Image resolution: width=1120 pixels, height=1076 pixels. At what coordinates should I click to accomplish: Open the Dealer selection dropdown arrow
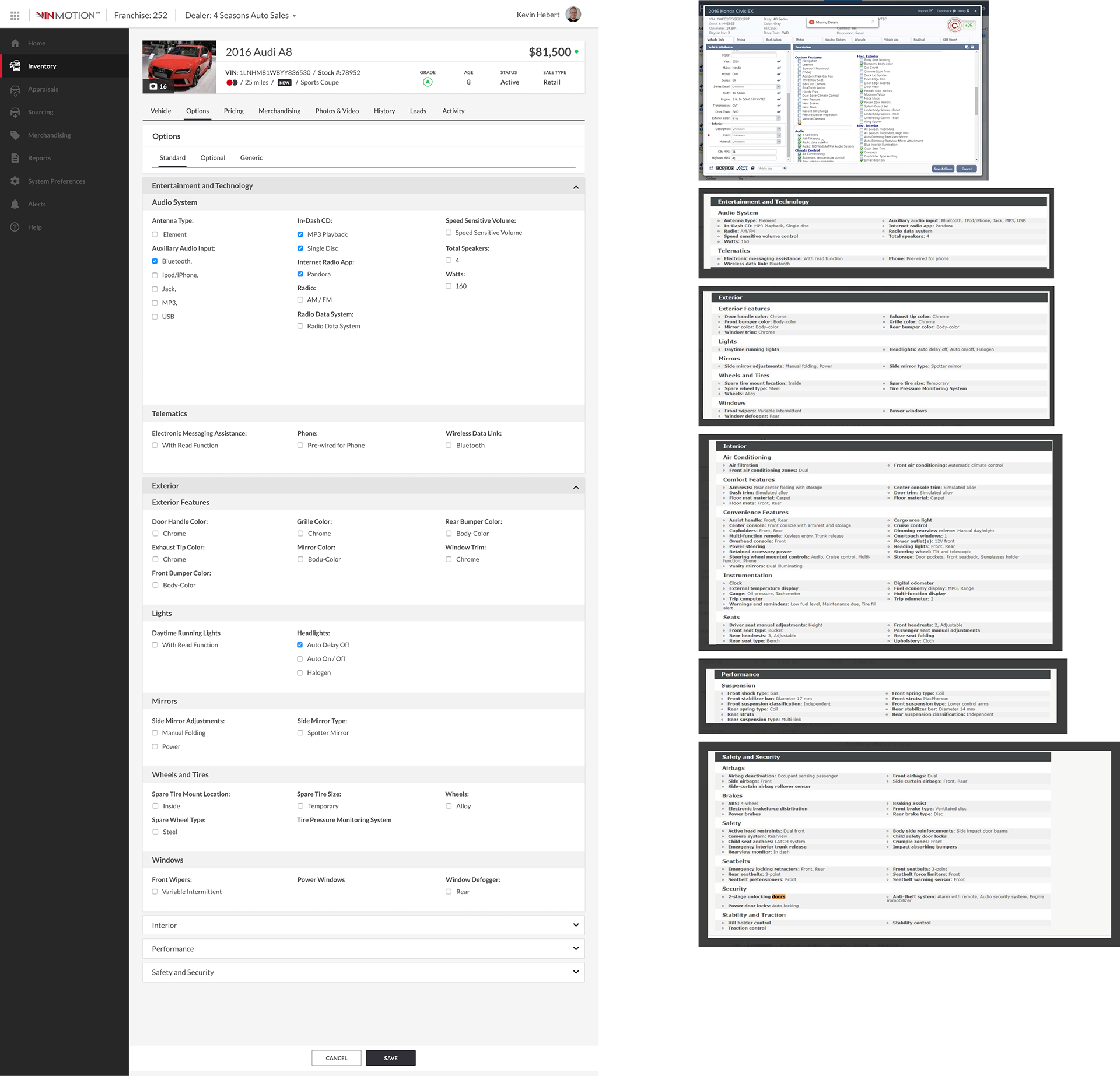[294, 16]
